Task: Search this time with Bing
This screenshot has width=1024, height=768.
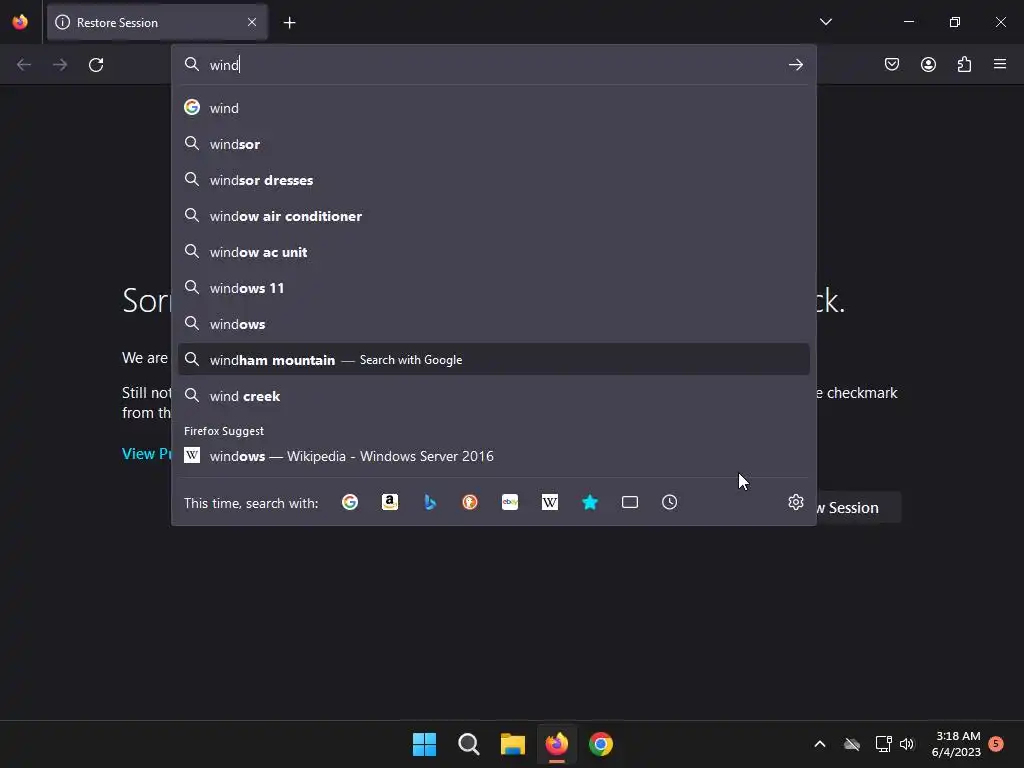Action: pos(430,502)
